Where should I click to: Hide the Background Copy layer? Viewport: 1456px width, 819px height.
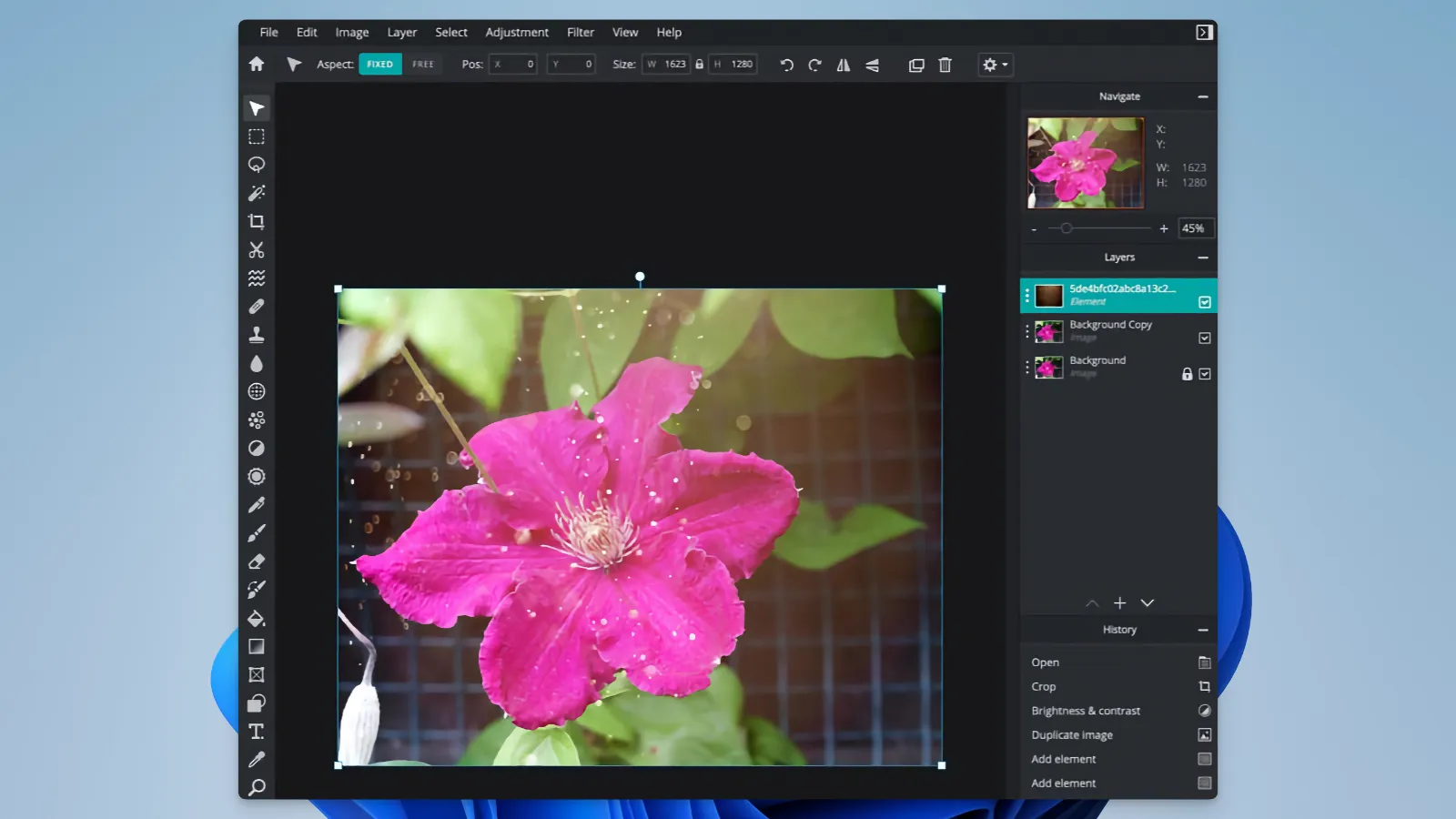[x=1204, y=338]
